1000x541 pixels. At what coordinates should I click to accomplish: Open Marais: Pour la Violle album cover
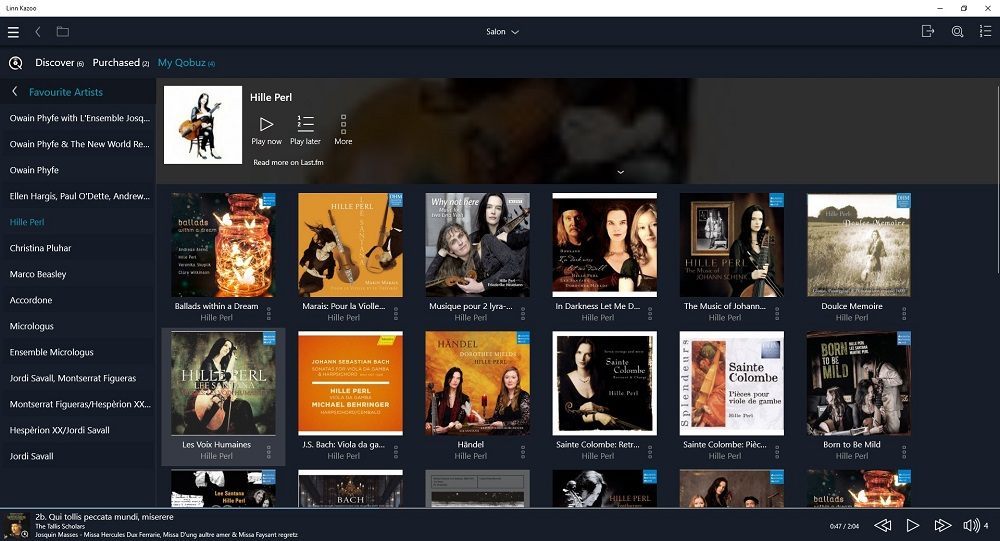coord(350,245)
